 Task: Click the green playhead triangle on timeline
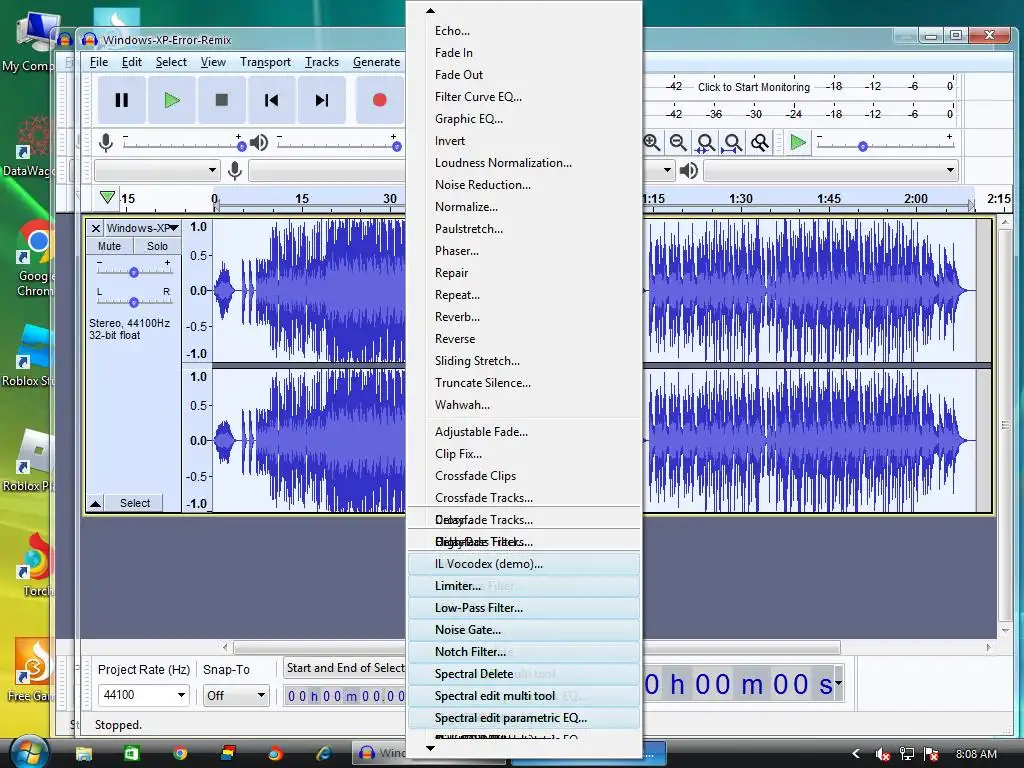coord(108,197)
